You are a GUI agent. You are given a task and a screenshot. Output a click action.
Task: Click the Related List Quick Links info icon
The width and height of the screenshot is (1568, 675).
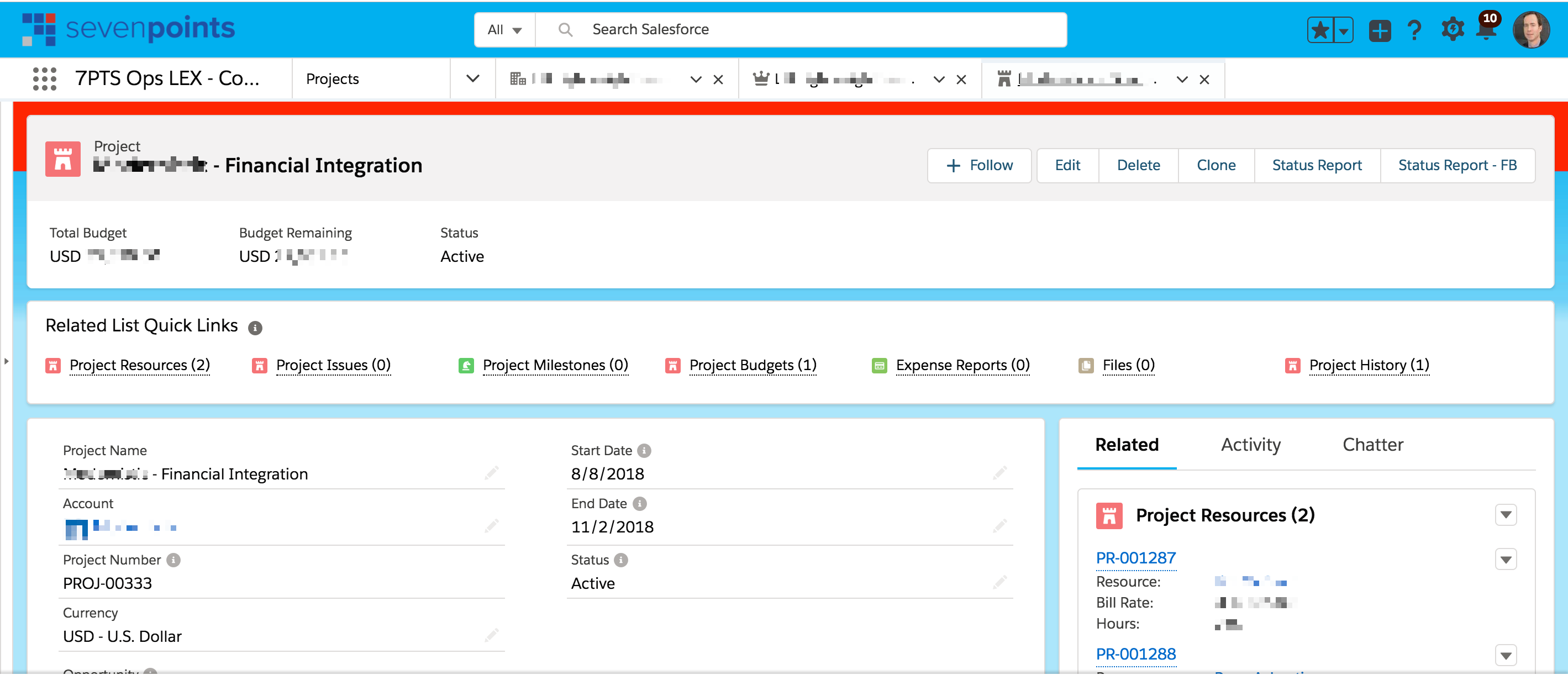click(255, 328)
